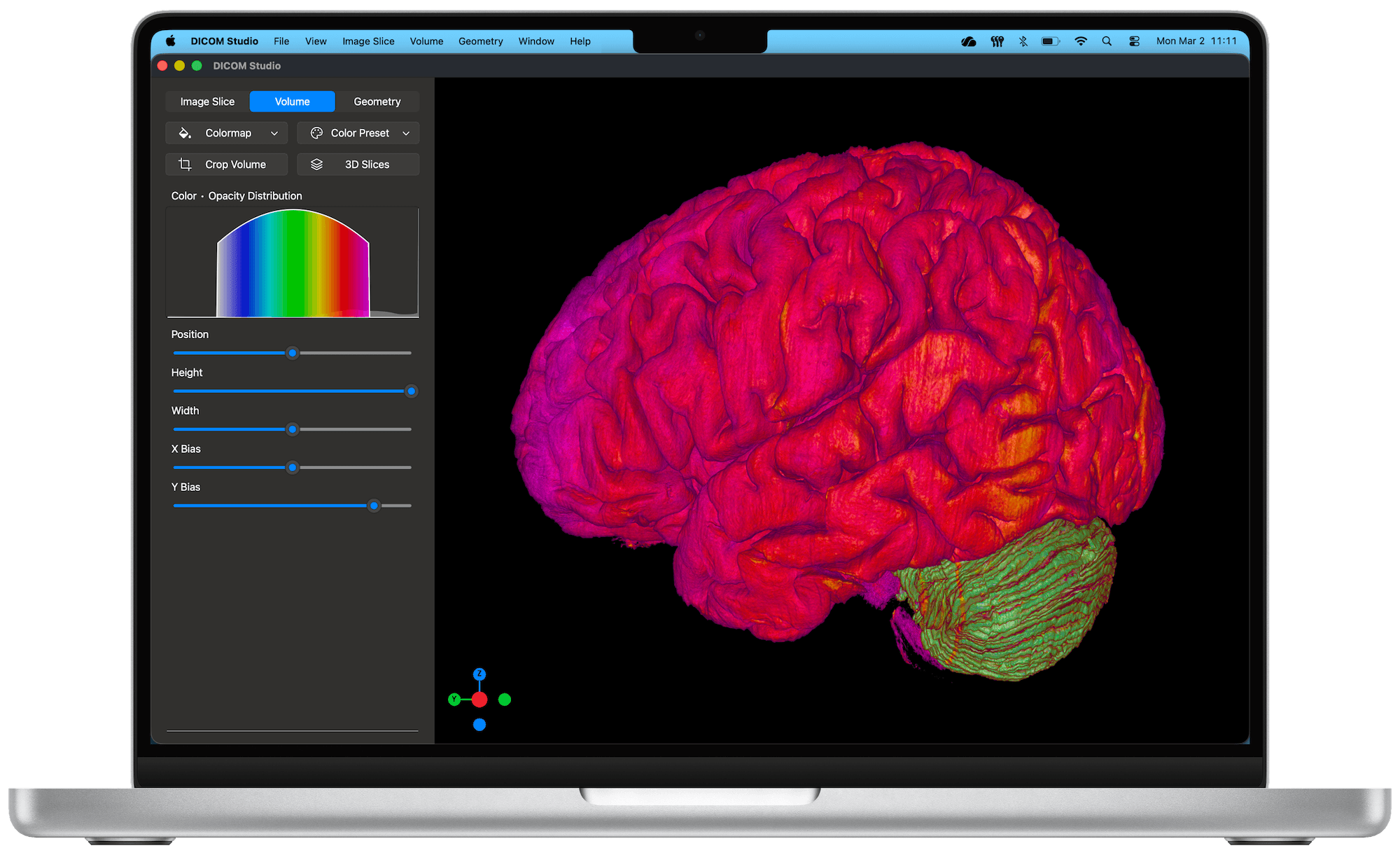Switch to the Image Slice tab

207,101
